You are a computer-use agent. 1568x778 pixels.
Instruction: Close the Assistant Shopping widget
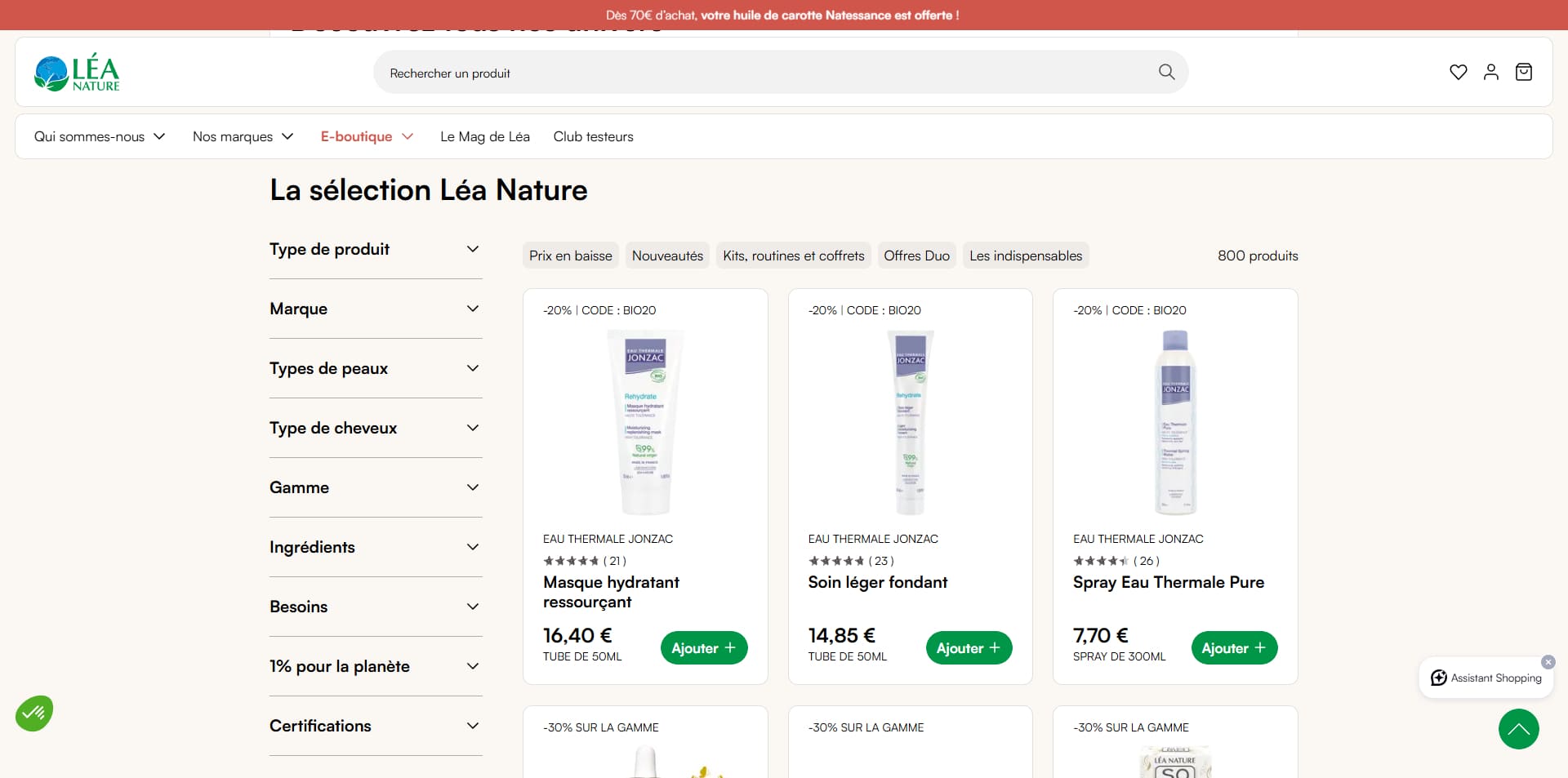(1548, 662)
